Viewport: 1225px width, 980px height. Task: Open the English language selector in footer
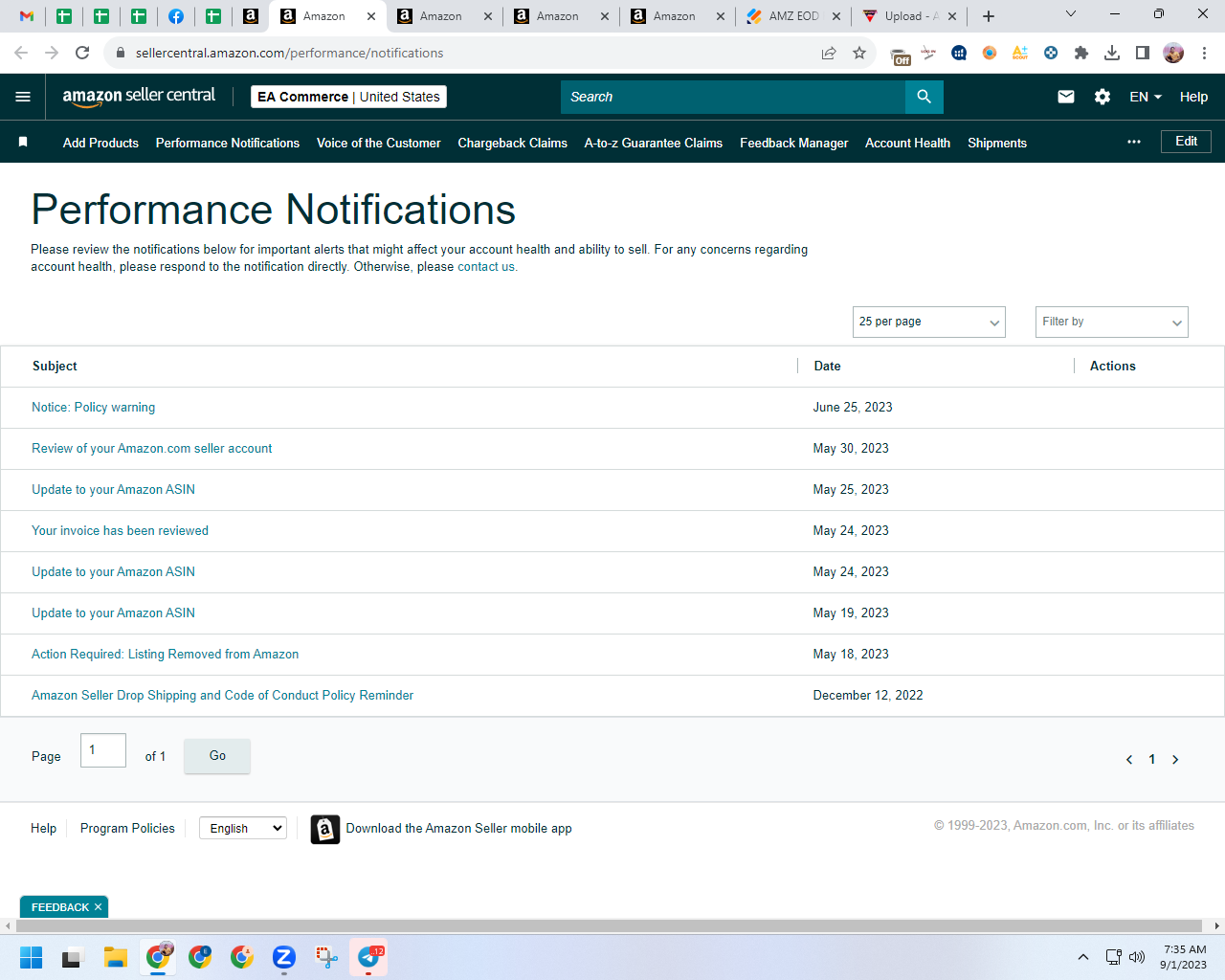(x=243, y=829)
